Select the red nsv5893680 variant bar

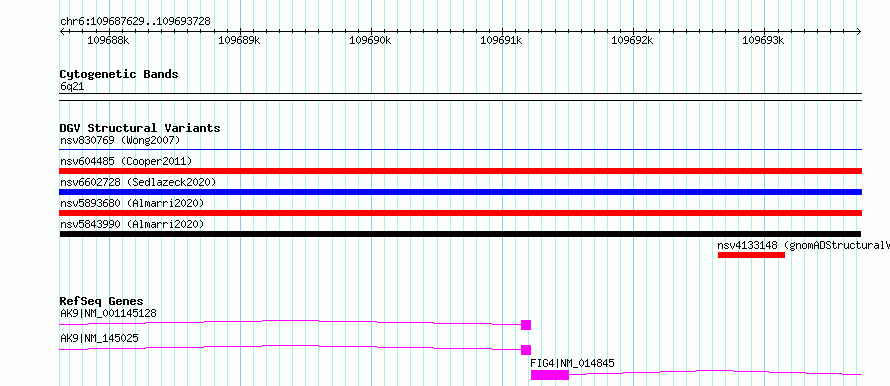[460, 213]
